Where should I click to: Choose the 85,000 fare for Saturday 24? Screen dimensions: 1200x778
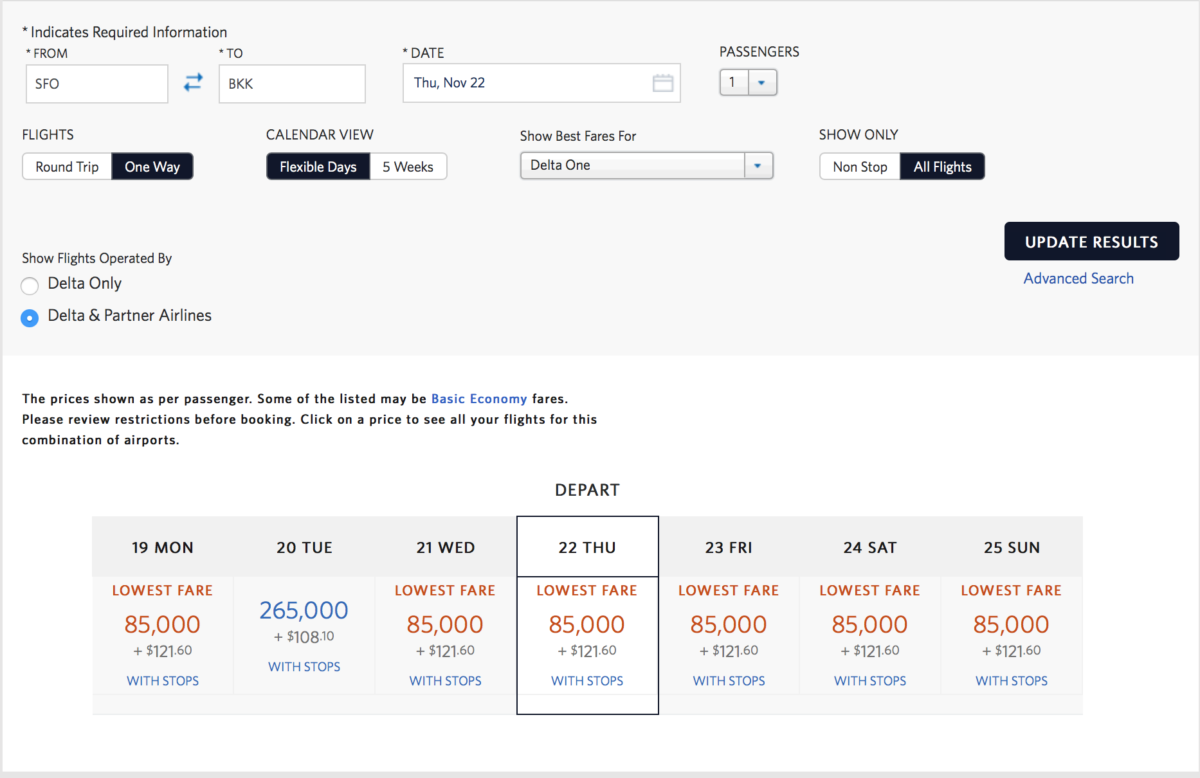pyautogui.click(x=870, y=625)
